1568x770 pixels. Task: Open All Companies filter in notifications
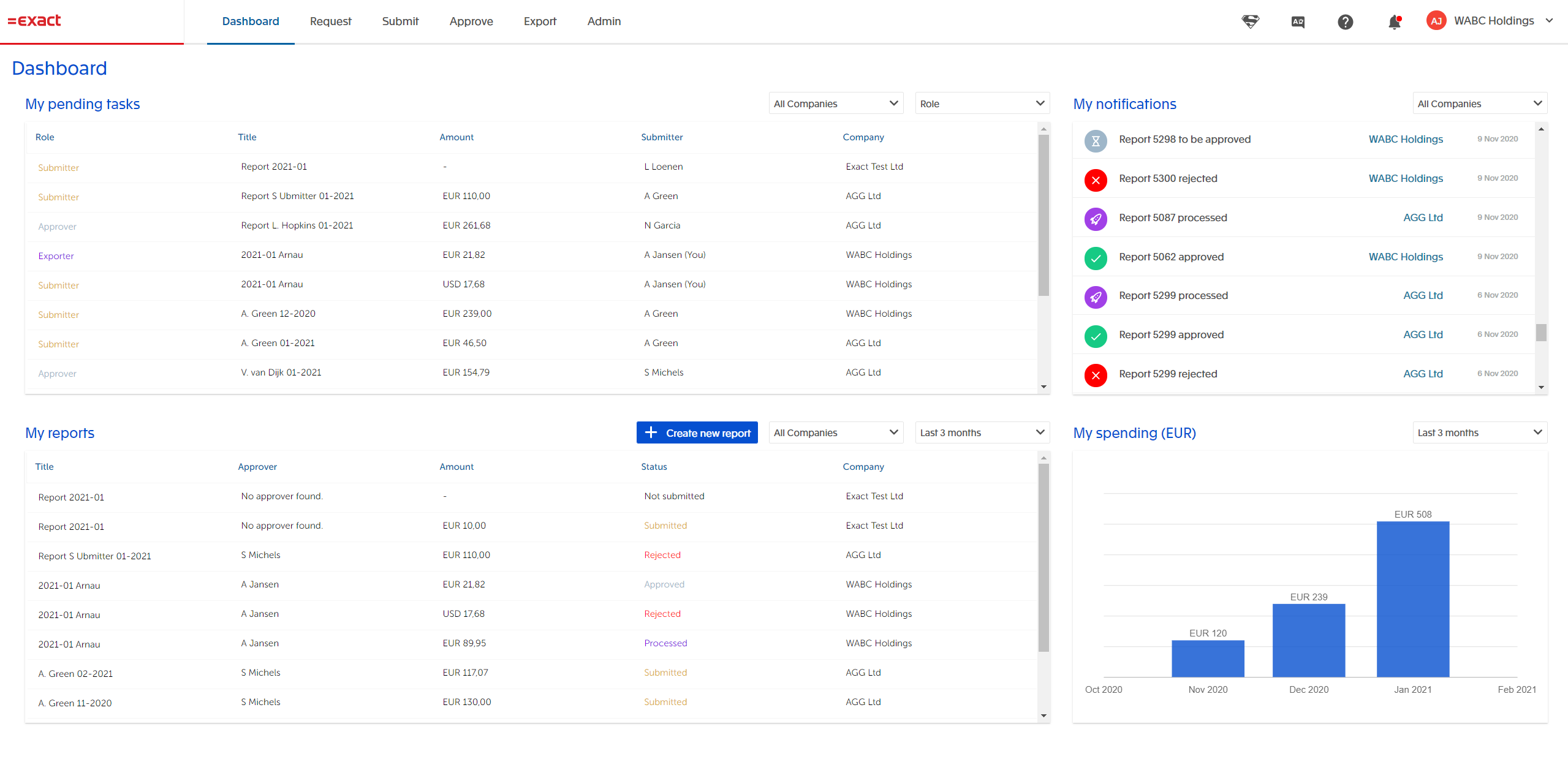(1480, 104)
